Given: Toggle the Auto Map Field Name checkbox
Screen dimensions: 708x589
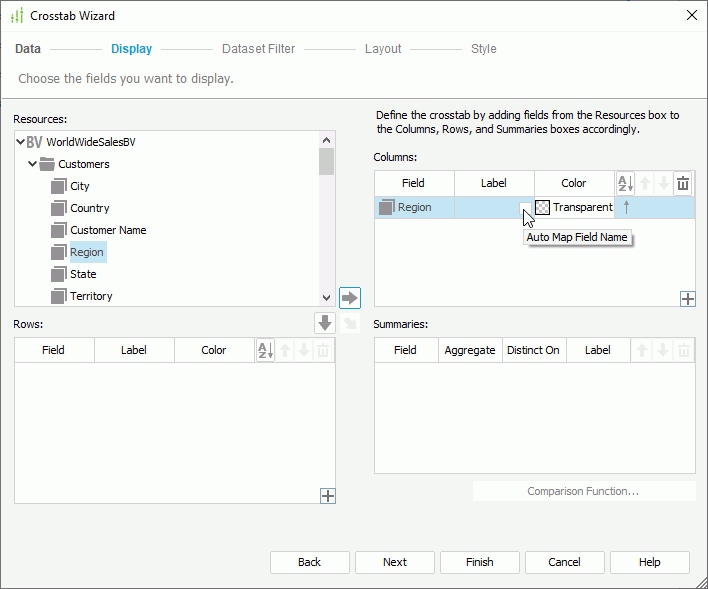Looking at the screenshot, I should [x=525, y=207].
